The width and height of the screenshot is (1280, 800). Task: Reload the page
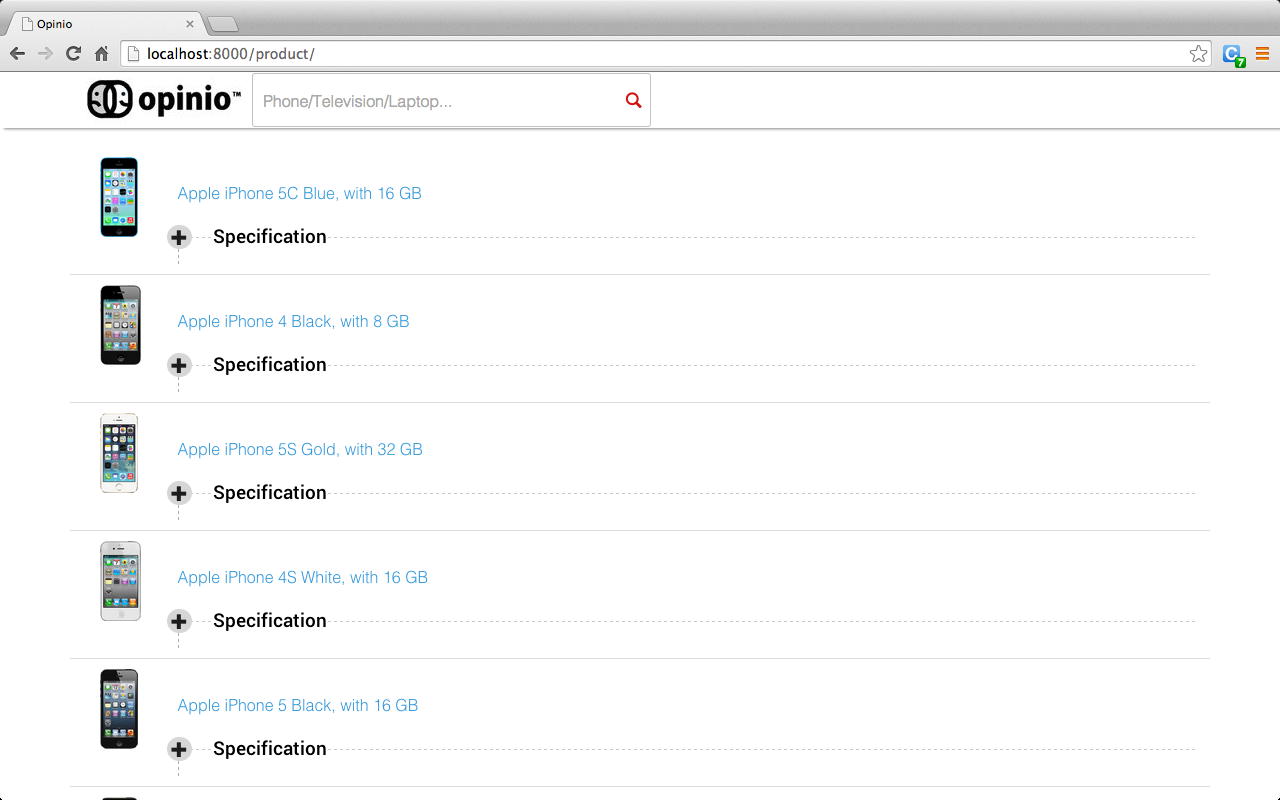73,54
